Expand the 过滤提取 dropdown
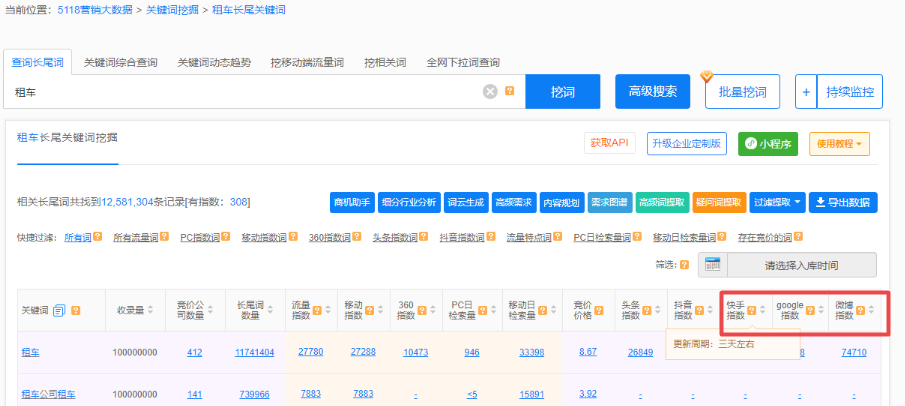The height and width of the screenshot is (406, 905). point(777,202)
